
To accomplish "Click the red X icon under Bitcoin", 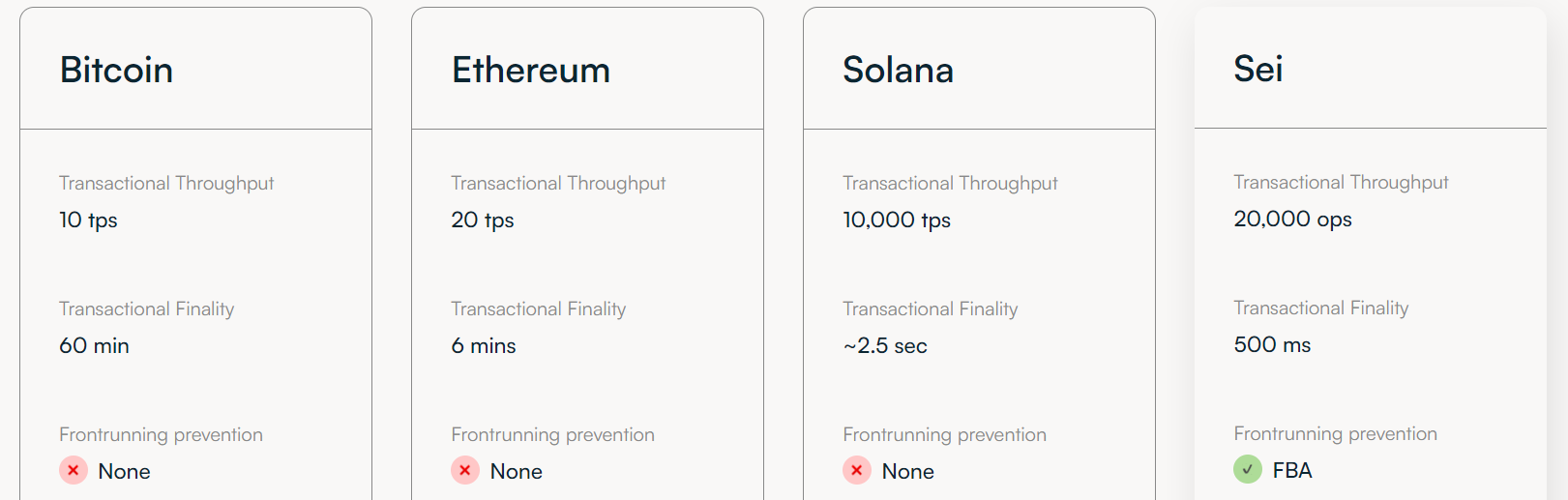I will click(x=74, y=471).
